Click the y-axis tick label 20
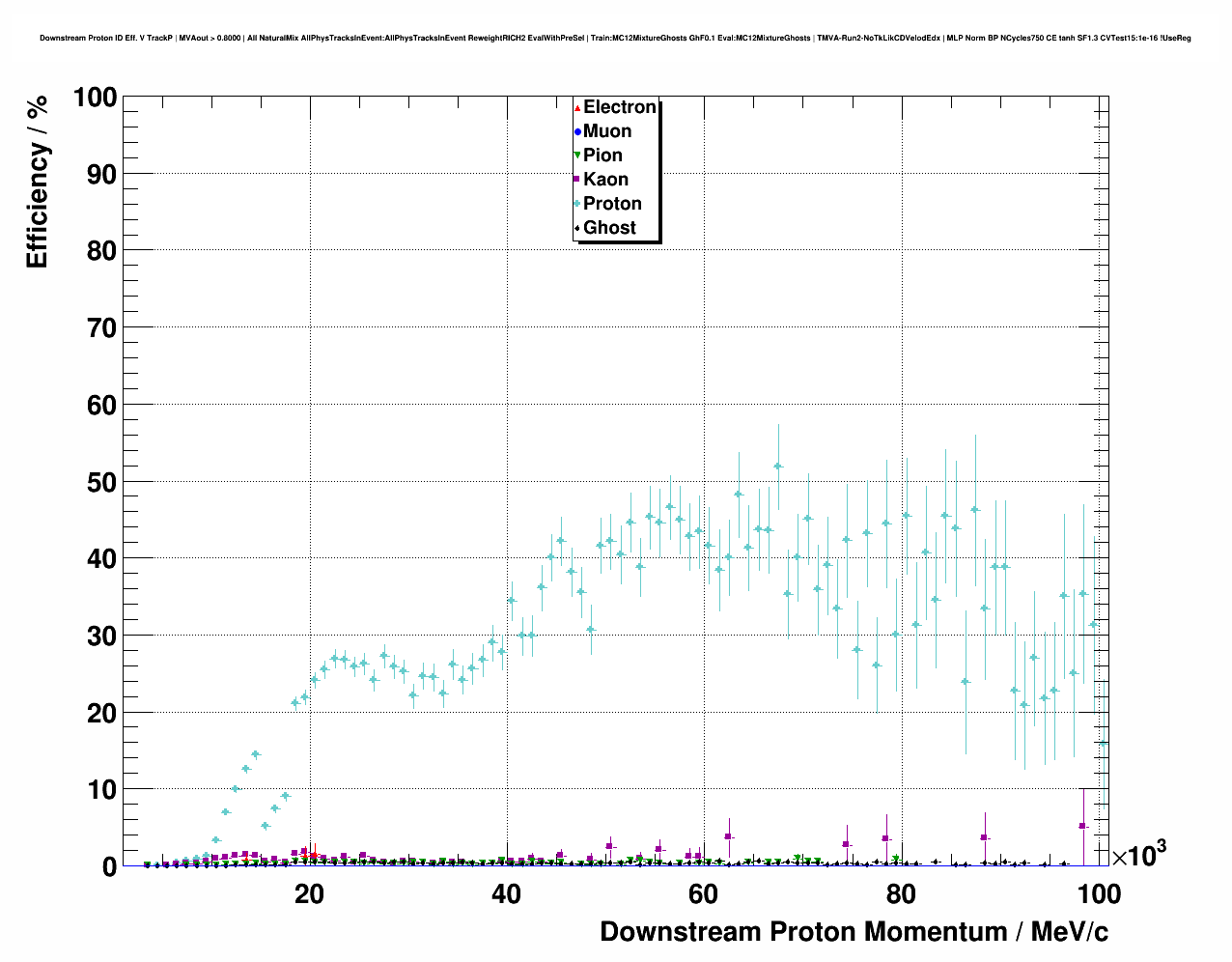Viewport: 1232px width, 962px height. (x=102, y=713)
